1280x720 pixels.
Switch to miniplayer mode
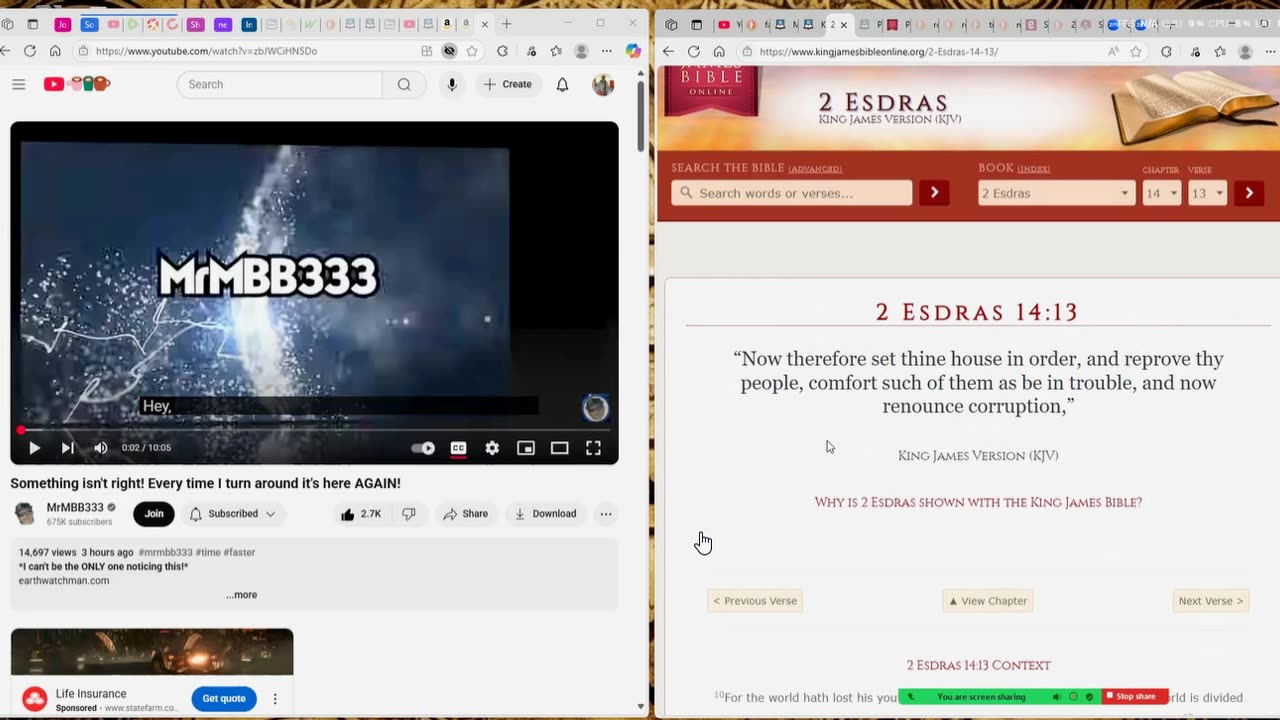pos(526,448)
